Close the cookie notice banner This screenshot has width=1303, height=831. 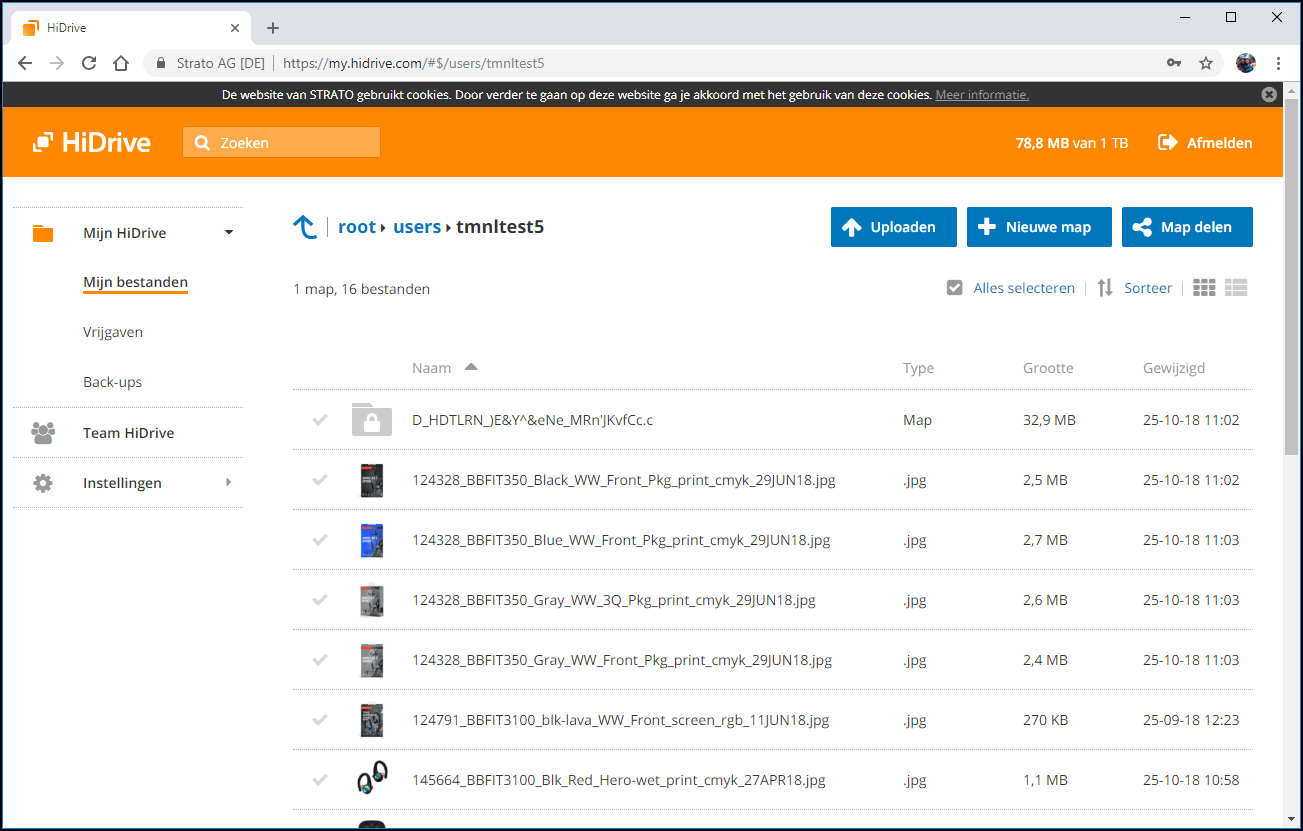coord(1269,95)
